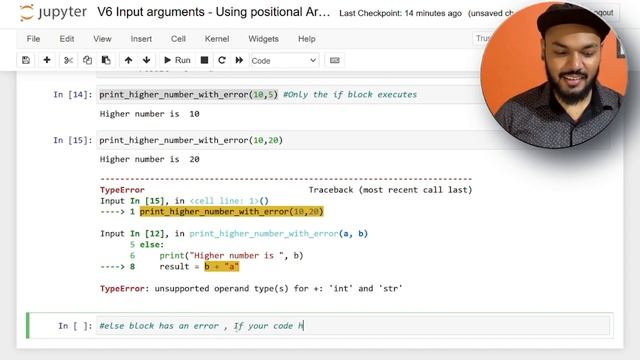Screen dimensions: 640x360
Task: Insert a cell below with plus icon
Action: point(47,60)
